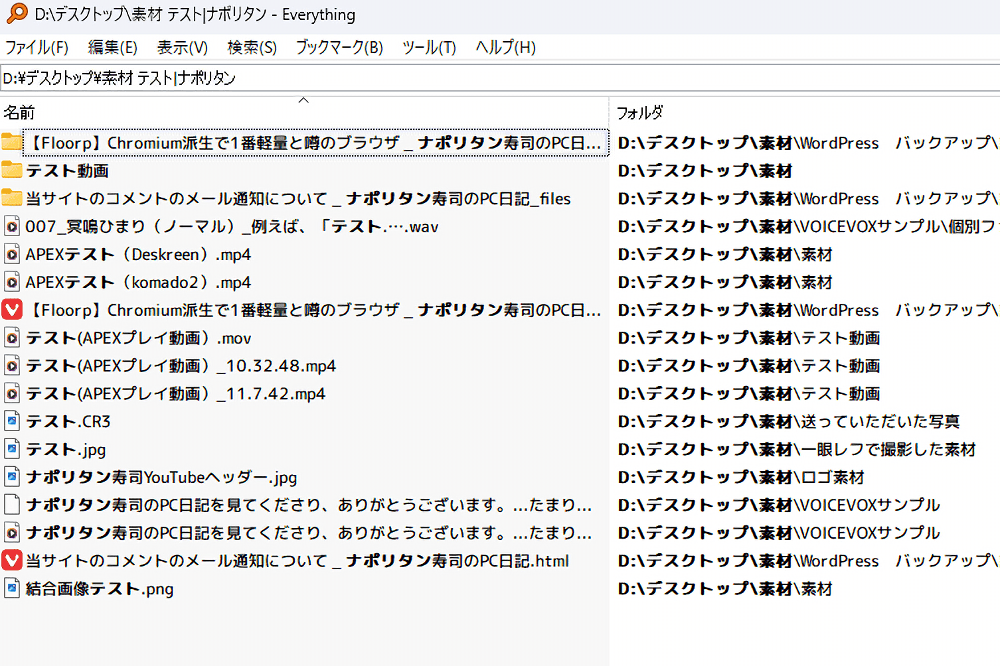The width and height of the screenshot is (1000, 666).
Task: Open the ブックマーク(B) menu
Action: 339,47
